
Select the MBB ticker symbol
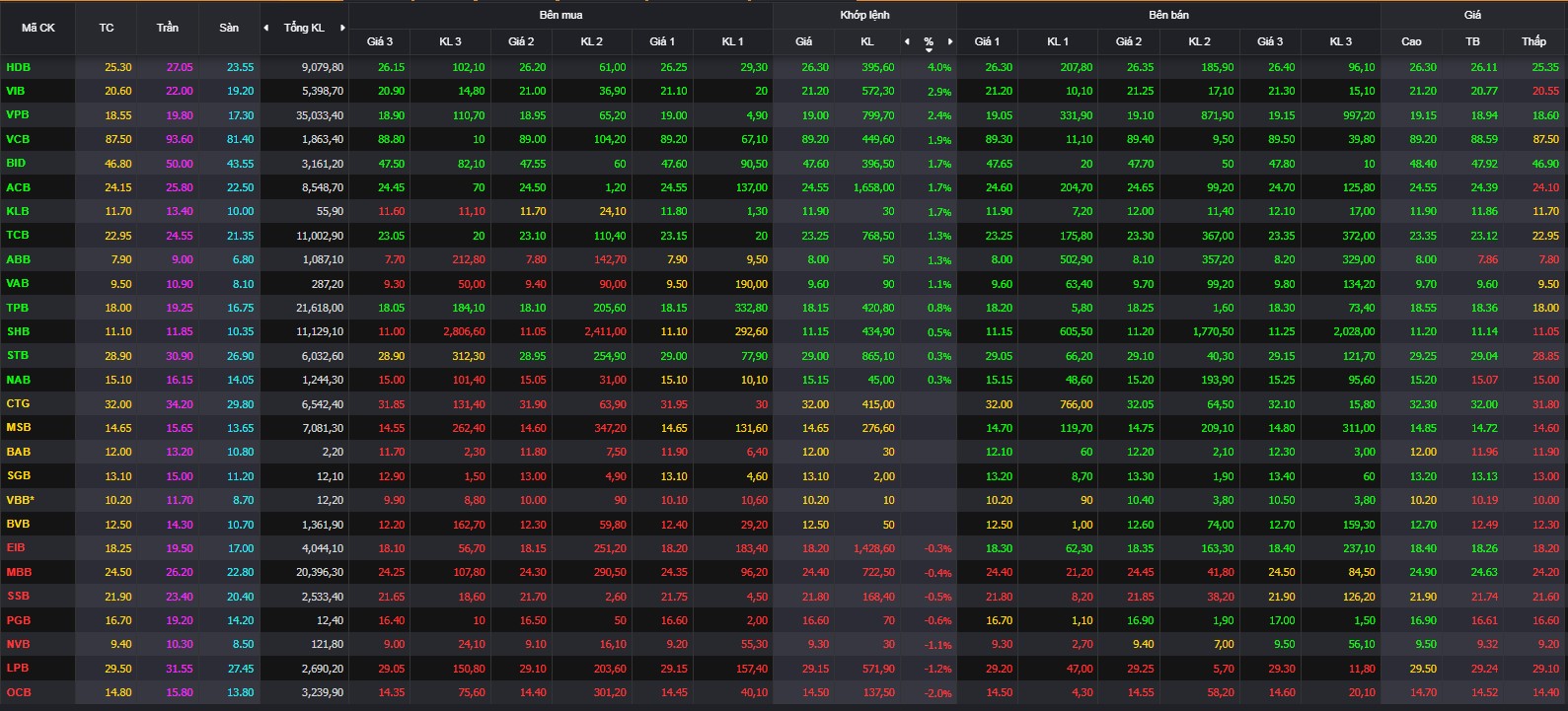[x=19, y=572]
